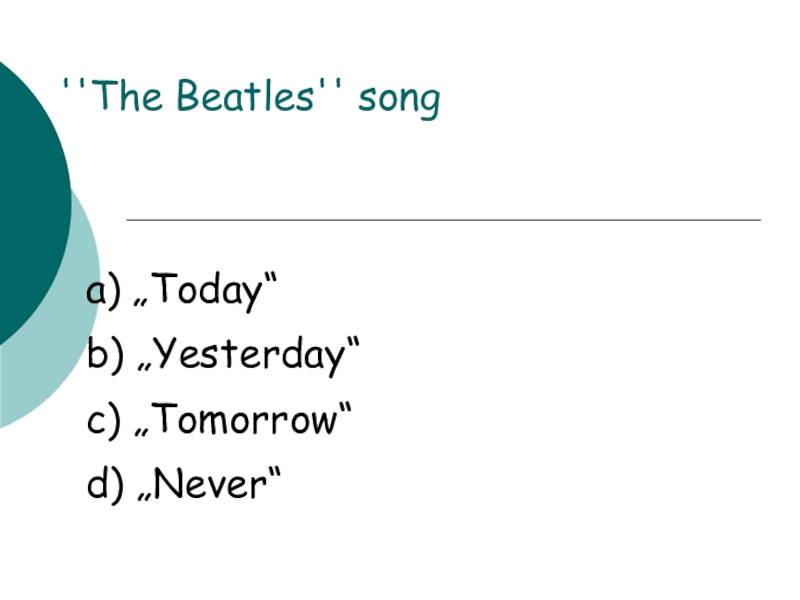Select the horizontal divider line under the title
The height and width of the screenshot is (600, 800).
click(x=443, y=219)
